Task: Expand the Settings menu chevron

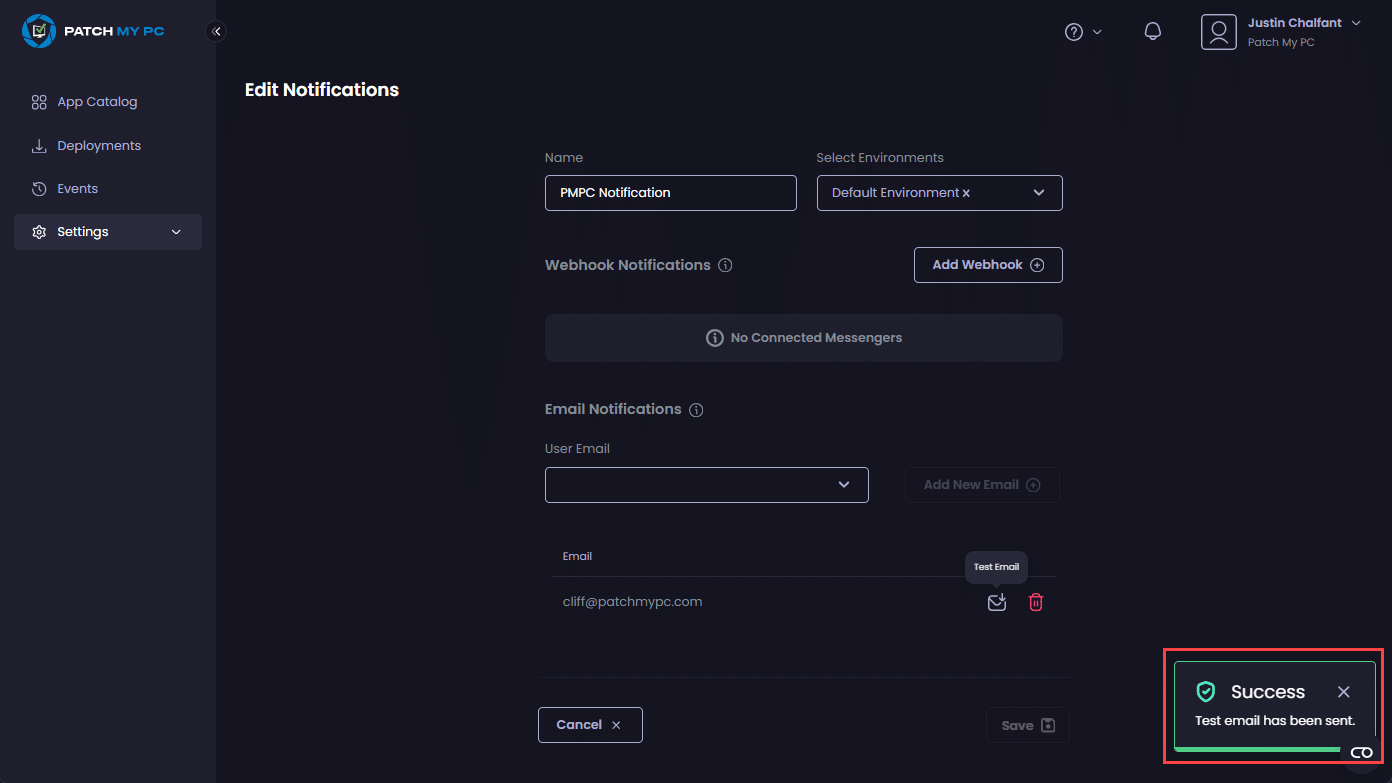Action: coord(177,232)
